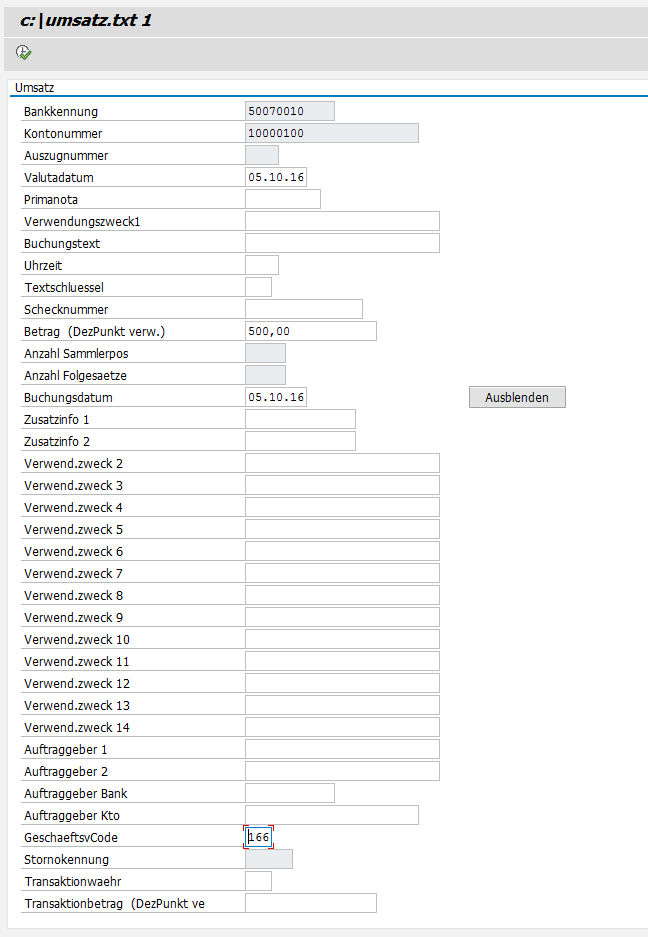Screen dimensions: 648x937
Task: Focus the Transaktionwaehr currency field
Action: [258, 881]
